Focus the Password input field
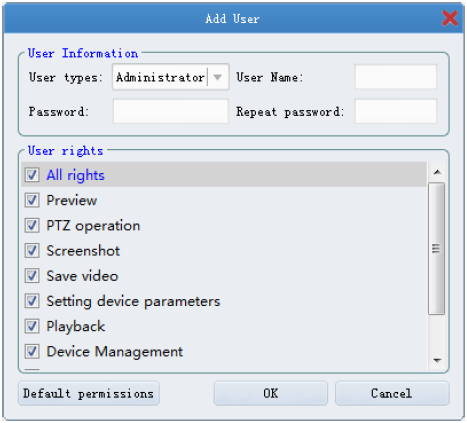467x423 pixels. 170,111
